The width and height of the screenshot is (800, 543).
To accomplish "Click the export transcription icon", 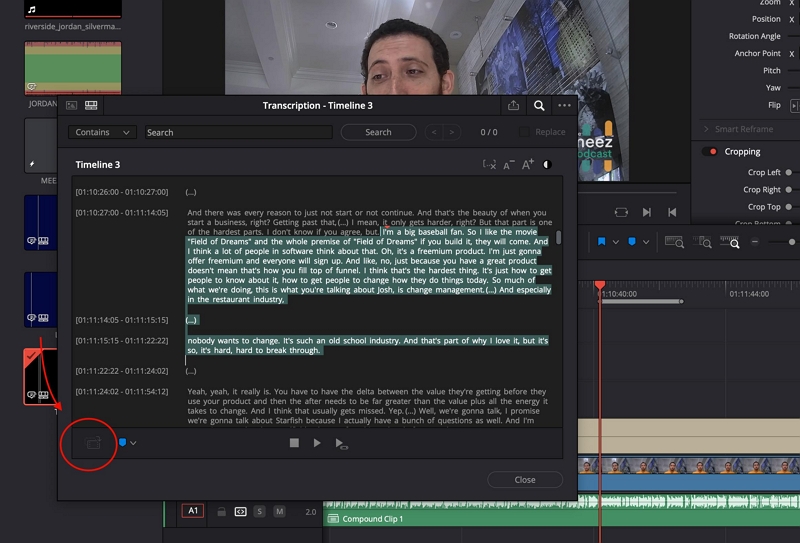I will [x=513, y=106].
